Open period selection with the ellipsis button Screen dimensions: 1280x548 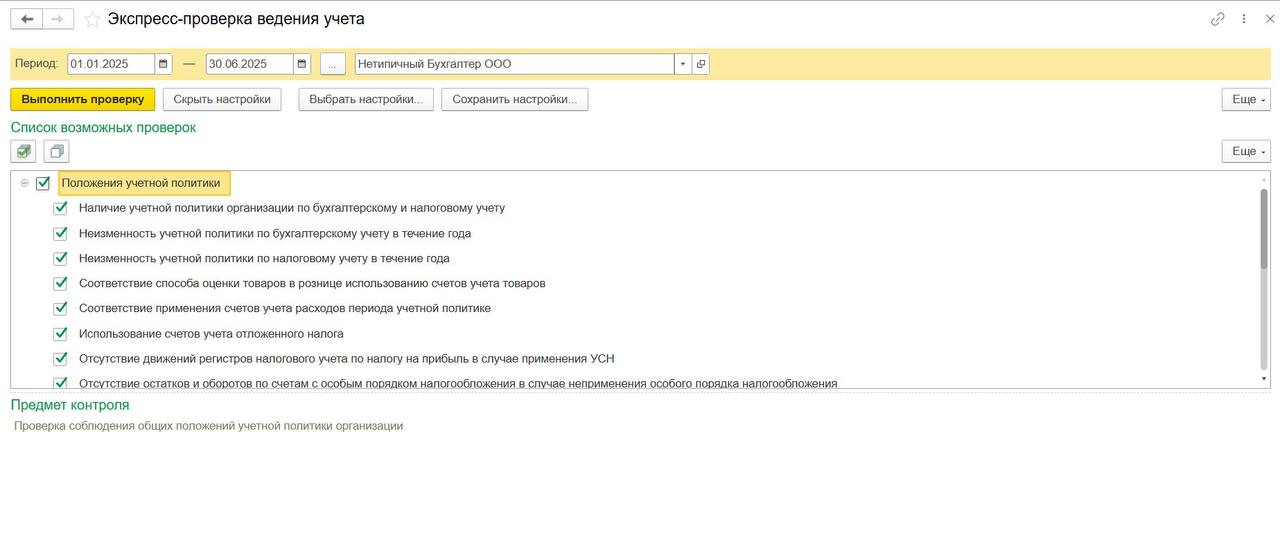point(332,64)
